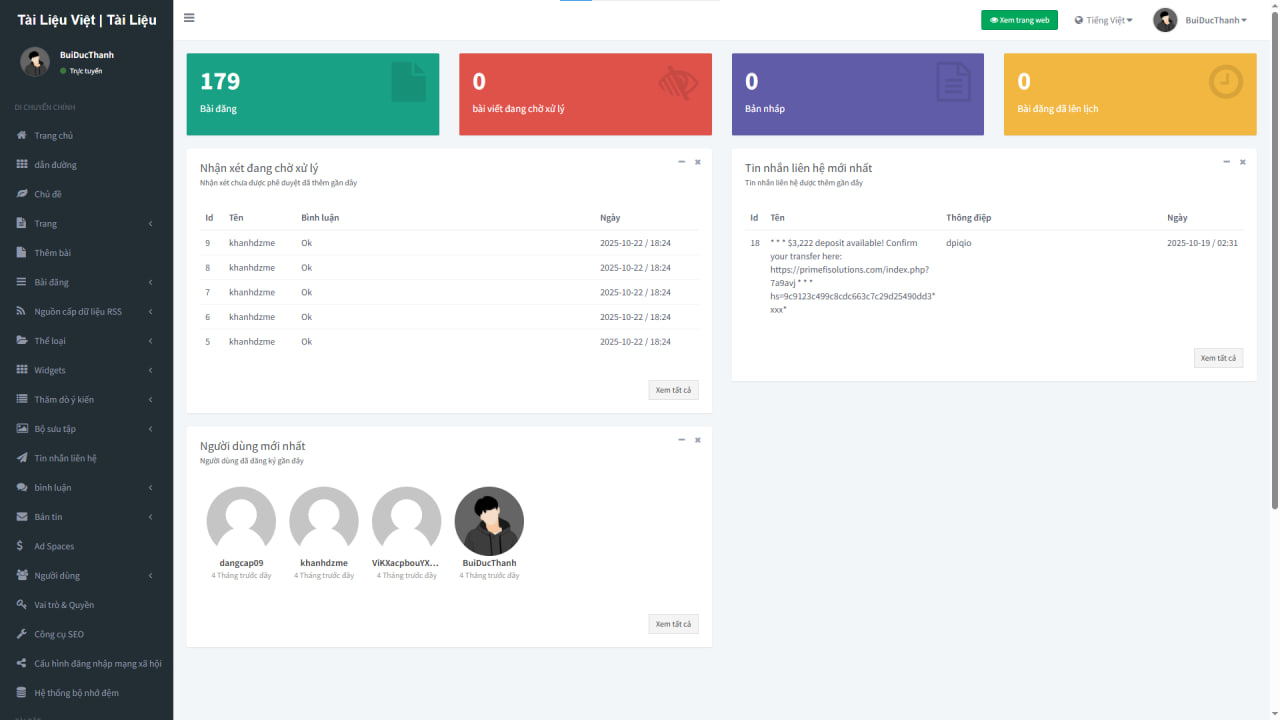Click the dollar icon for Ad Spaces
The height and width of the screenshot is (720, 1280).
click(22, 546)
